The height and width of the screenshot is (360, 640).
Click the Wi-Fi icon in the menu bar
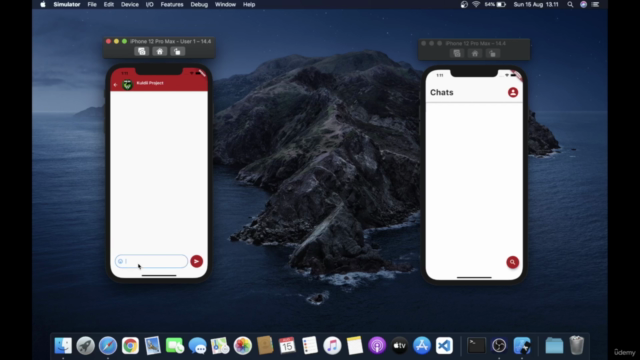pyautogui.click(x=476, y=4)
